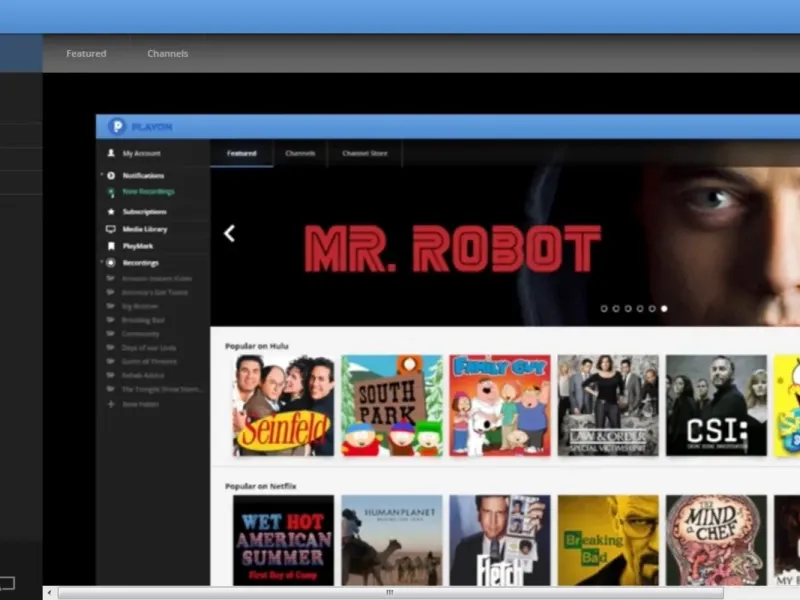Image resolution: width=800 pixels, height=600 pixels.
Task: Select first carousel dot
Action: pos(604,309)
